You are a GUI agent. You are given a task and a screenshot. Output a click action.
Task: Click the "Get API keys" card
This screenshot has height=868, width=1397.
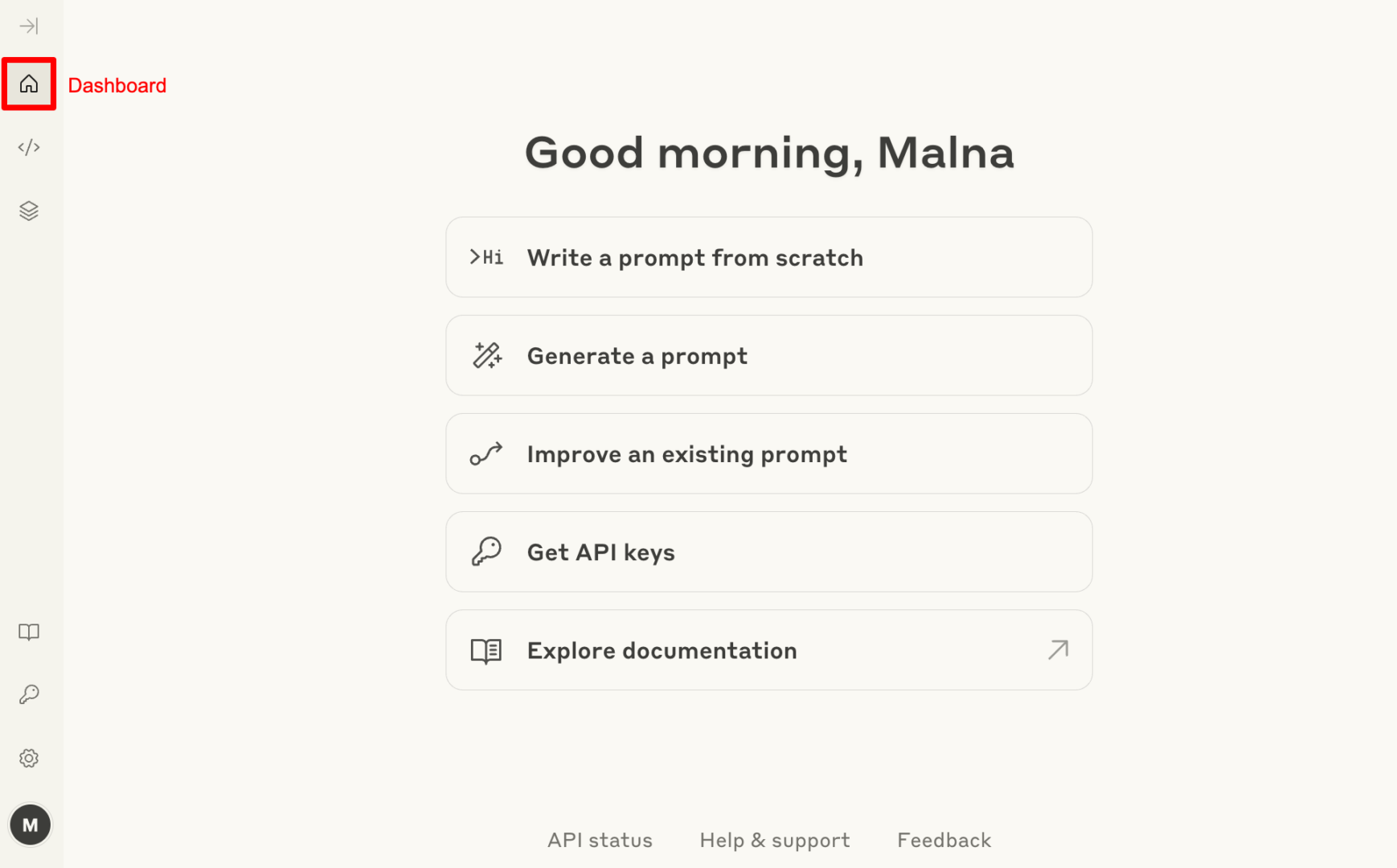click(x=768, y=552)
